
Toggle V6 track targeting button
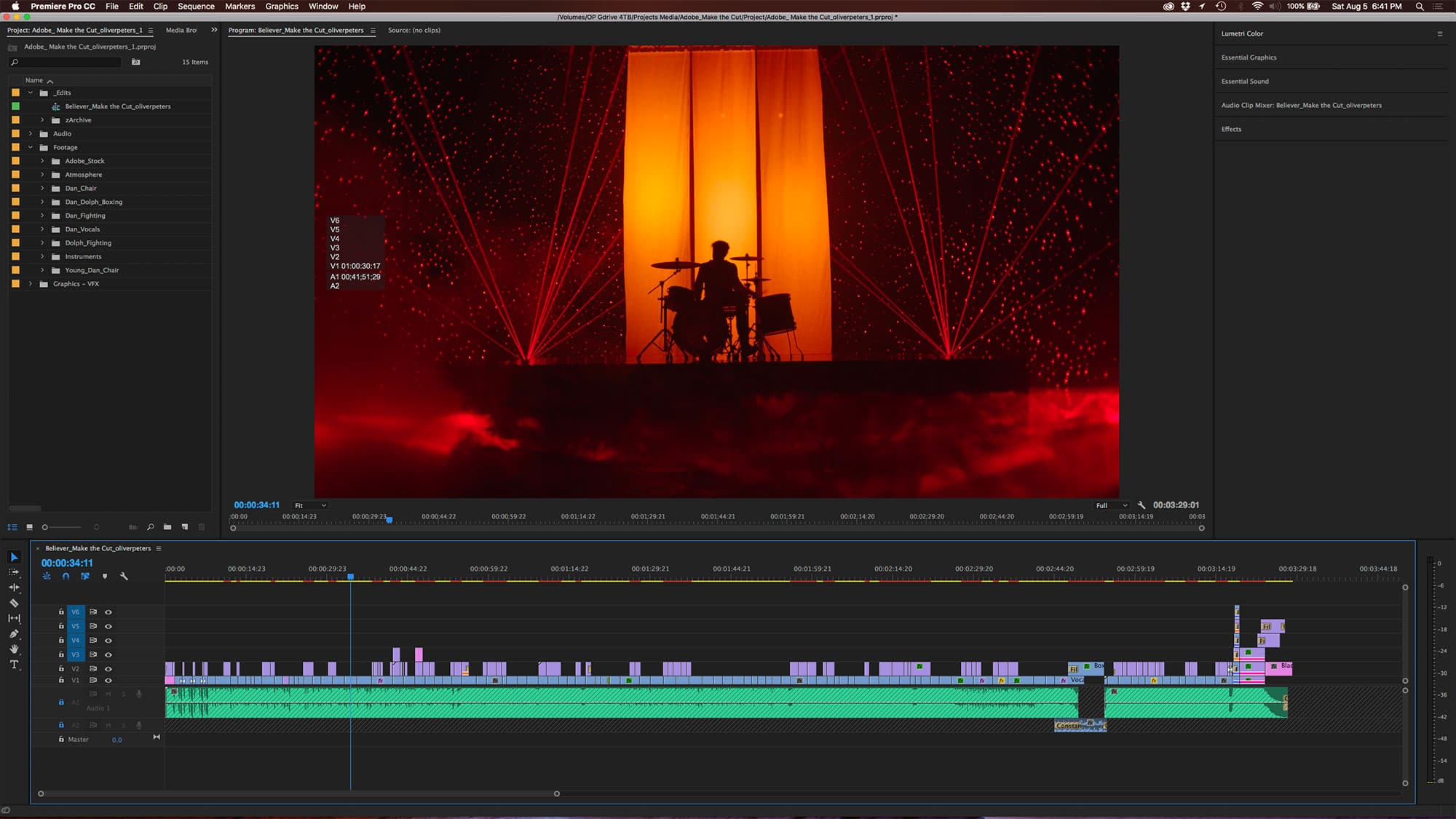coord(75,612)
